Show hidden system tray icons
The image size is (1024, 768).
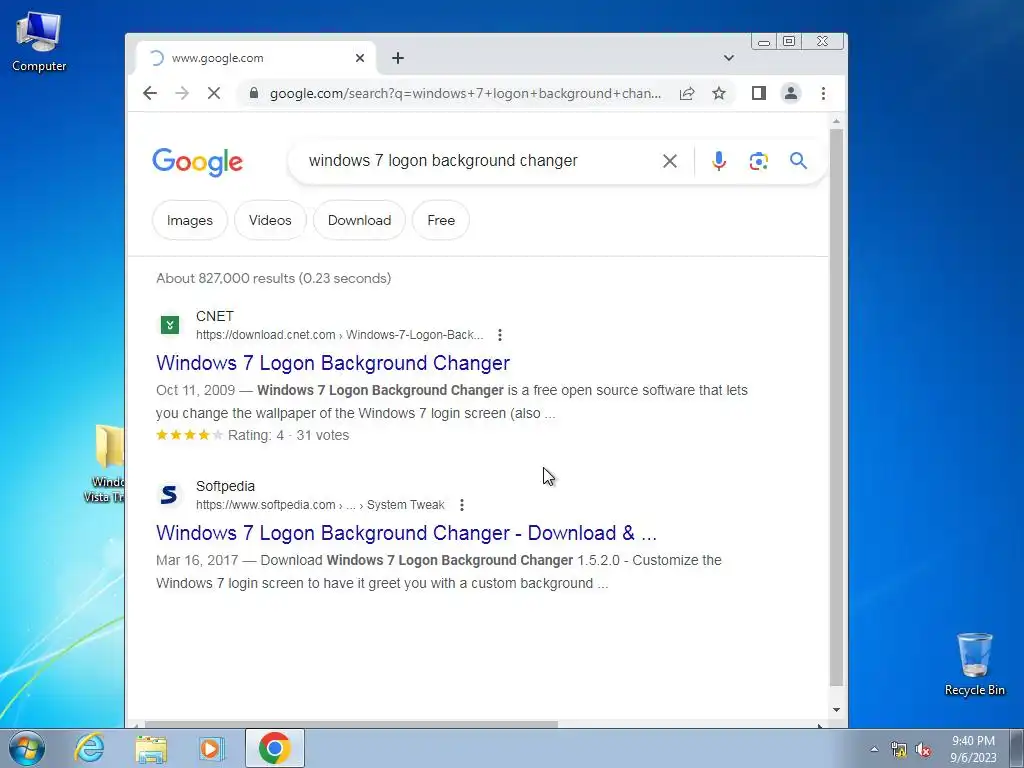(x=874, y=748)
